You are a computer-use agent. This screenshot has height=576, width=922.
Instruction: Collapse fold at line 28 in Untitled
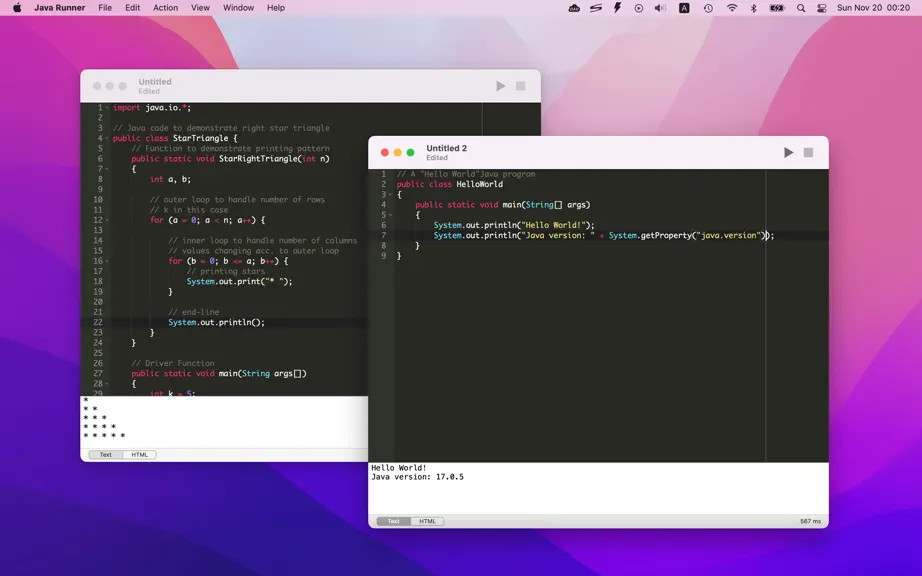[106, 384]
